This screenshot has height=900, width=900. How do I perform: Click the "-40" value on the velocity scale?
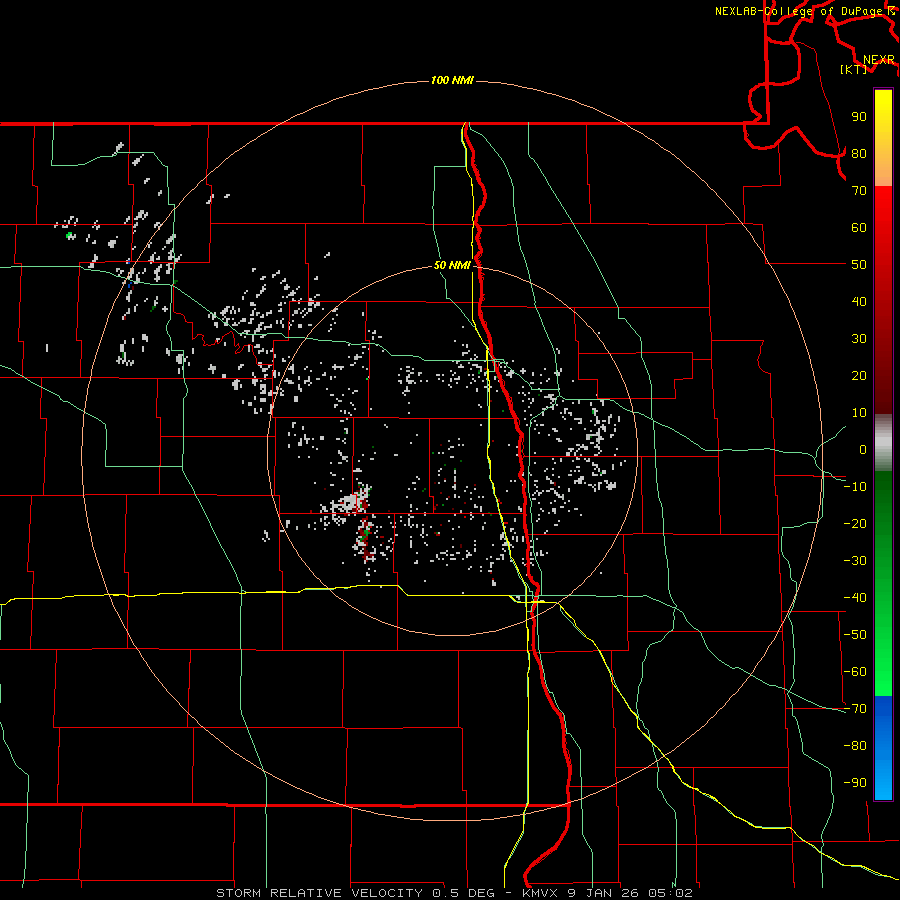[855, 598]
